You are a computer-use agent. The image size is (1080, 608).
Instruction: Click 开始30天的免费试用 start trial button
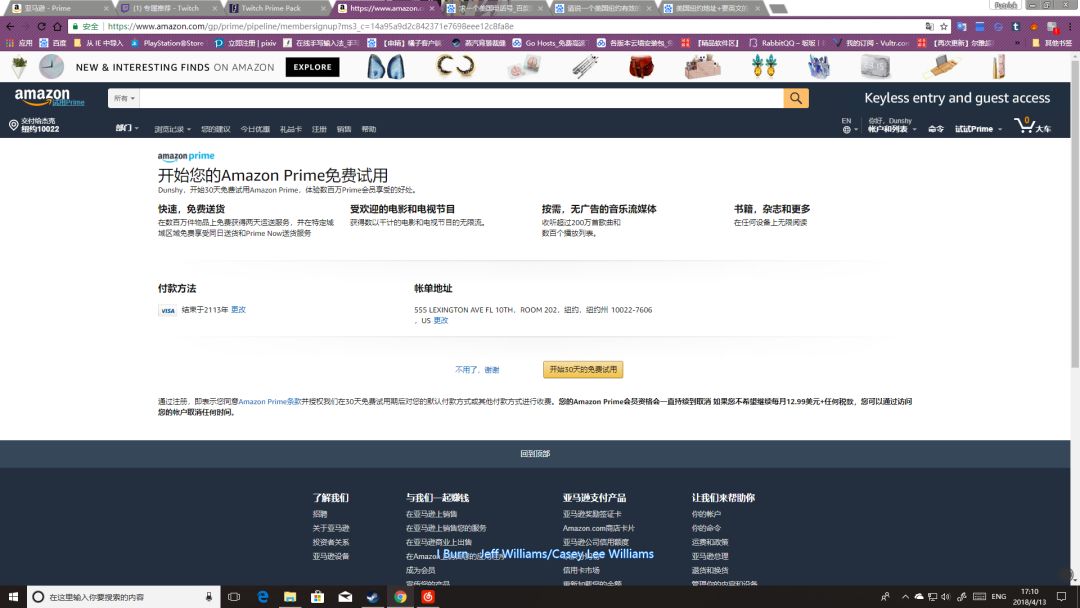[583, 369]
